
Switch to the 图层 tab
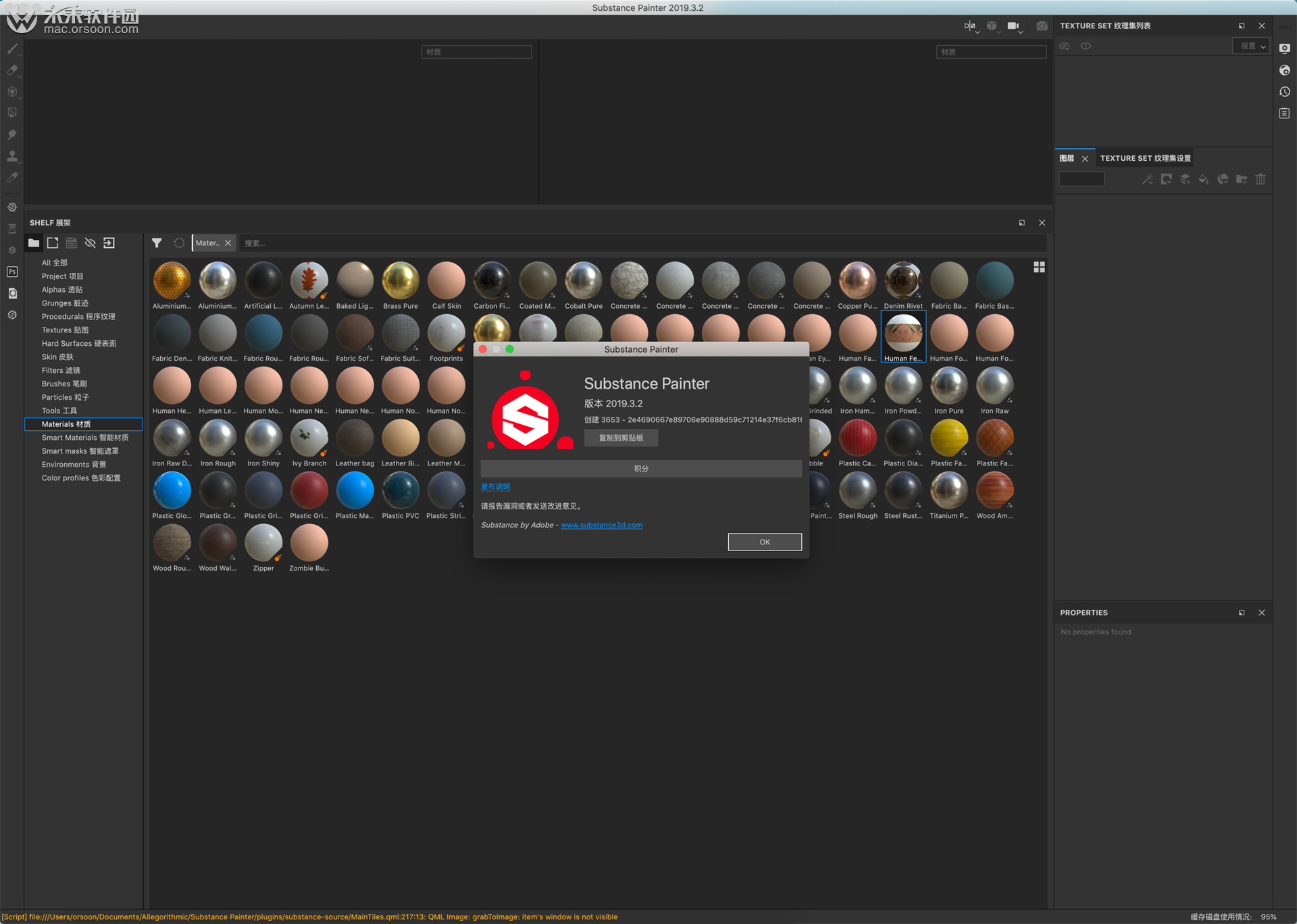pyautogui.click(x=1067, y=158)
